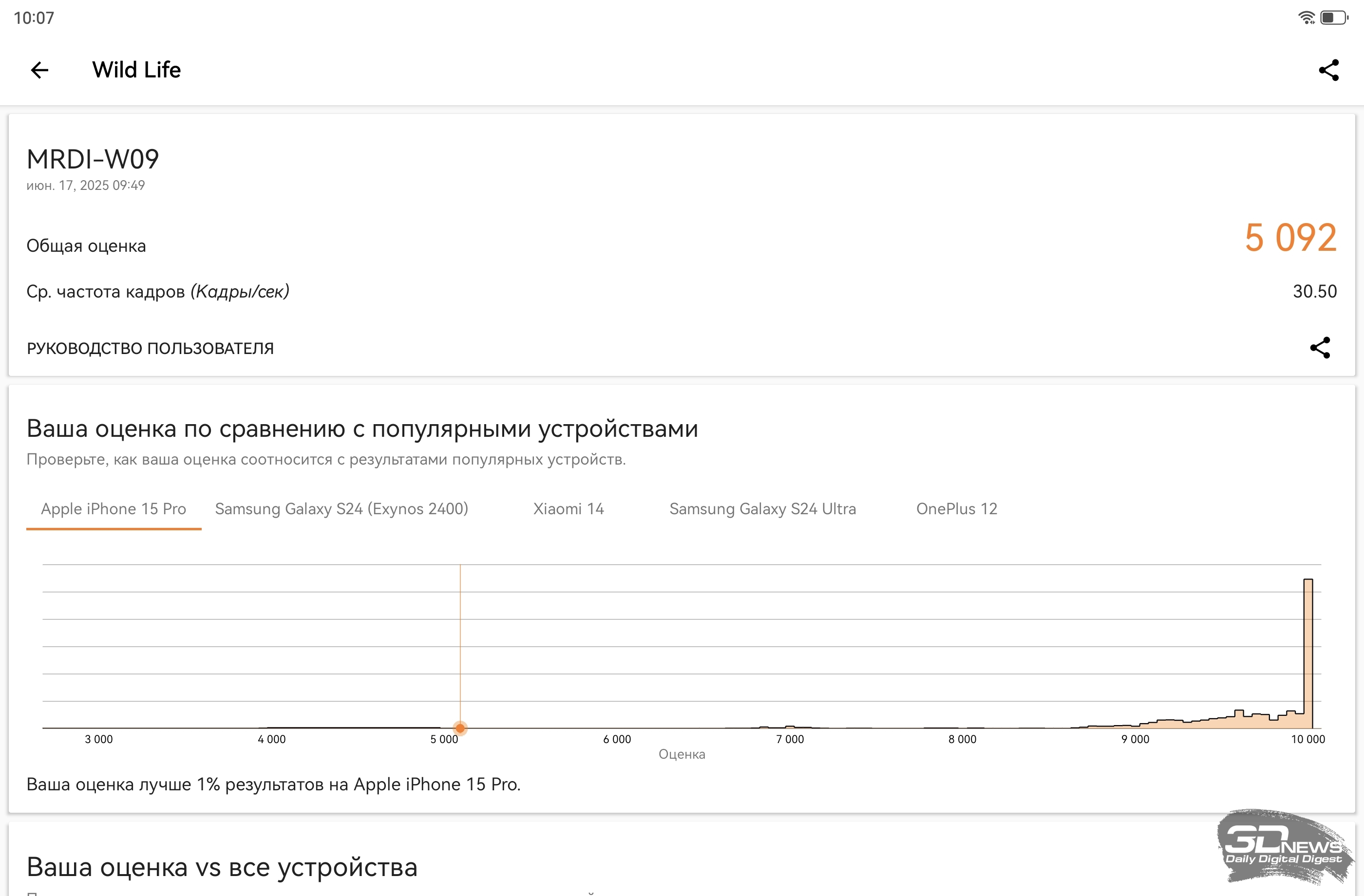Tap text Ваша оценка лучше 1% результатов
Viewport: 1364px width, 896px height.
(x=273, y=784)
